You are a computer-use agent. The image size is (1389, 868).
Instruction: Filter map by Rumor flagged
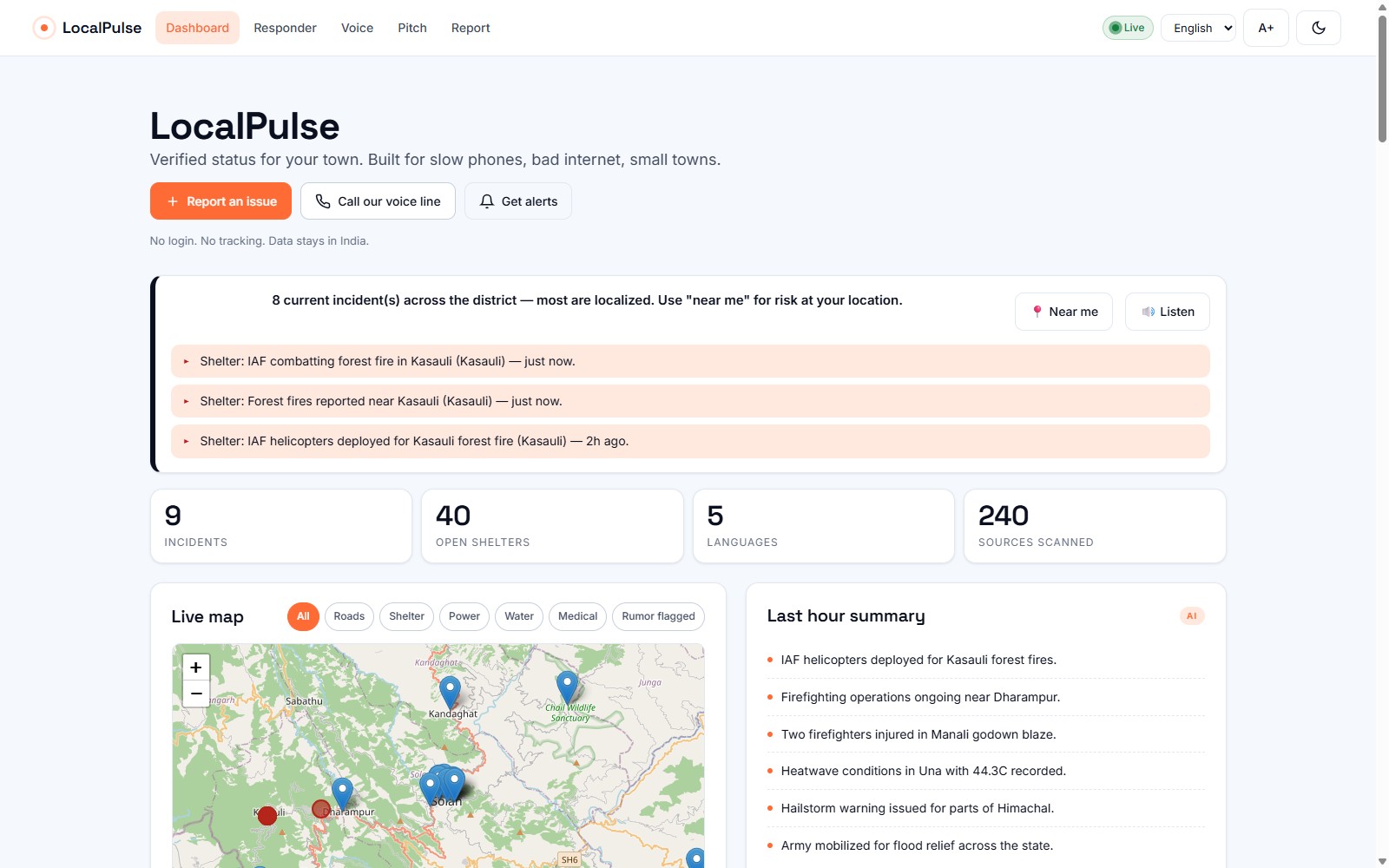(658, 616)
